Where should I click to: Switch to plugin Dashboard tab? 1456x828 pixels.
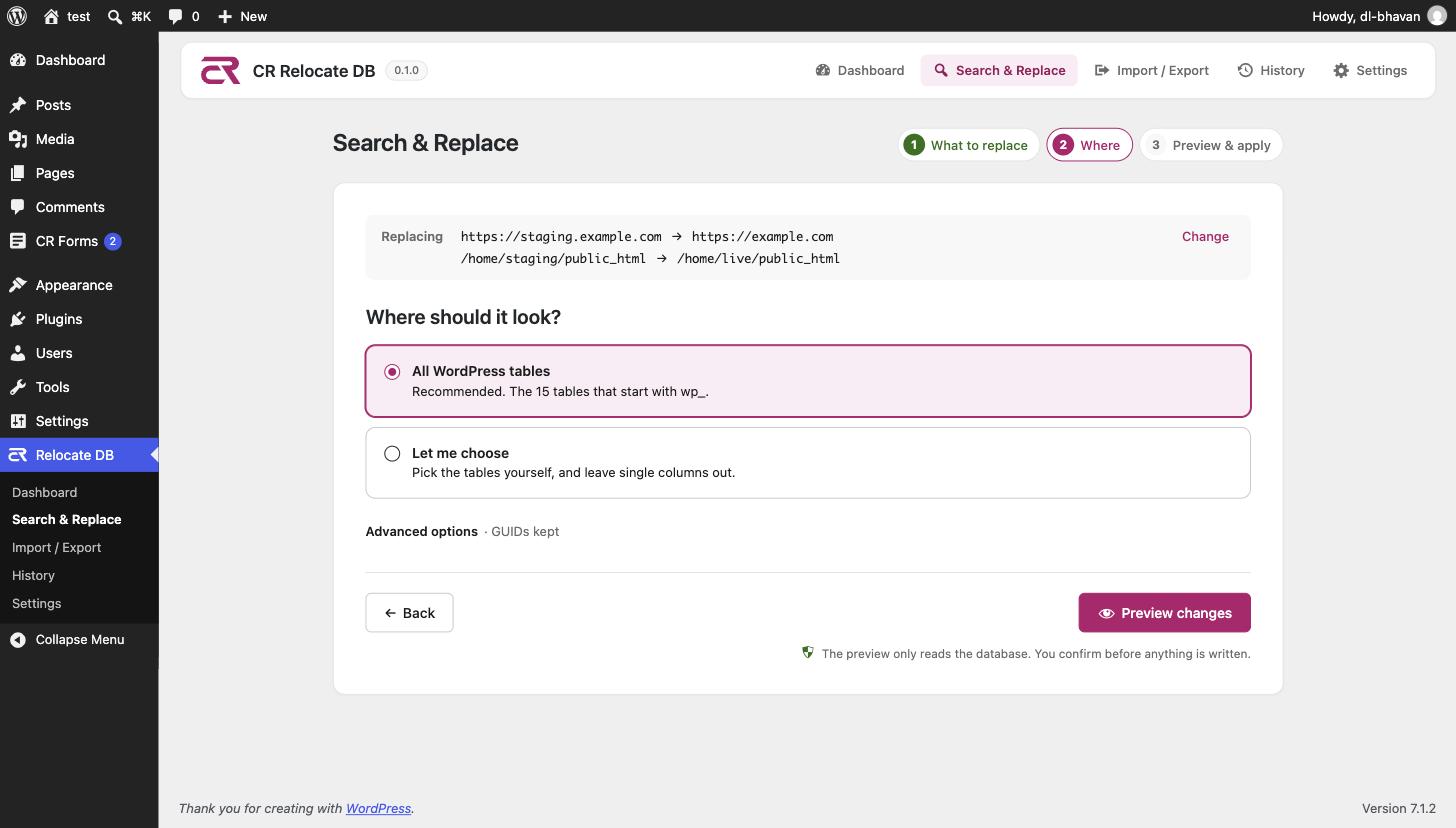pyautogui.click(x=860, y=70)
